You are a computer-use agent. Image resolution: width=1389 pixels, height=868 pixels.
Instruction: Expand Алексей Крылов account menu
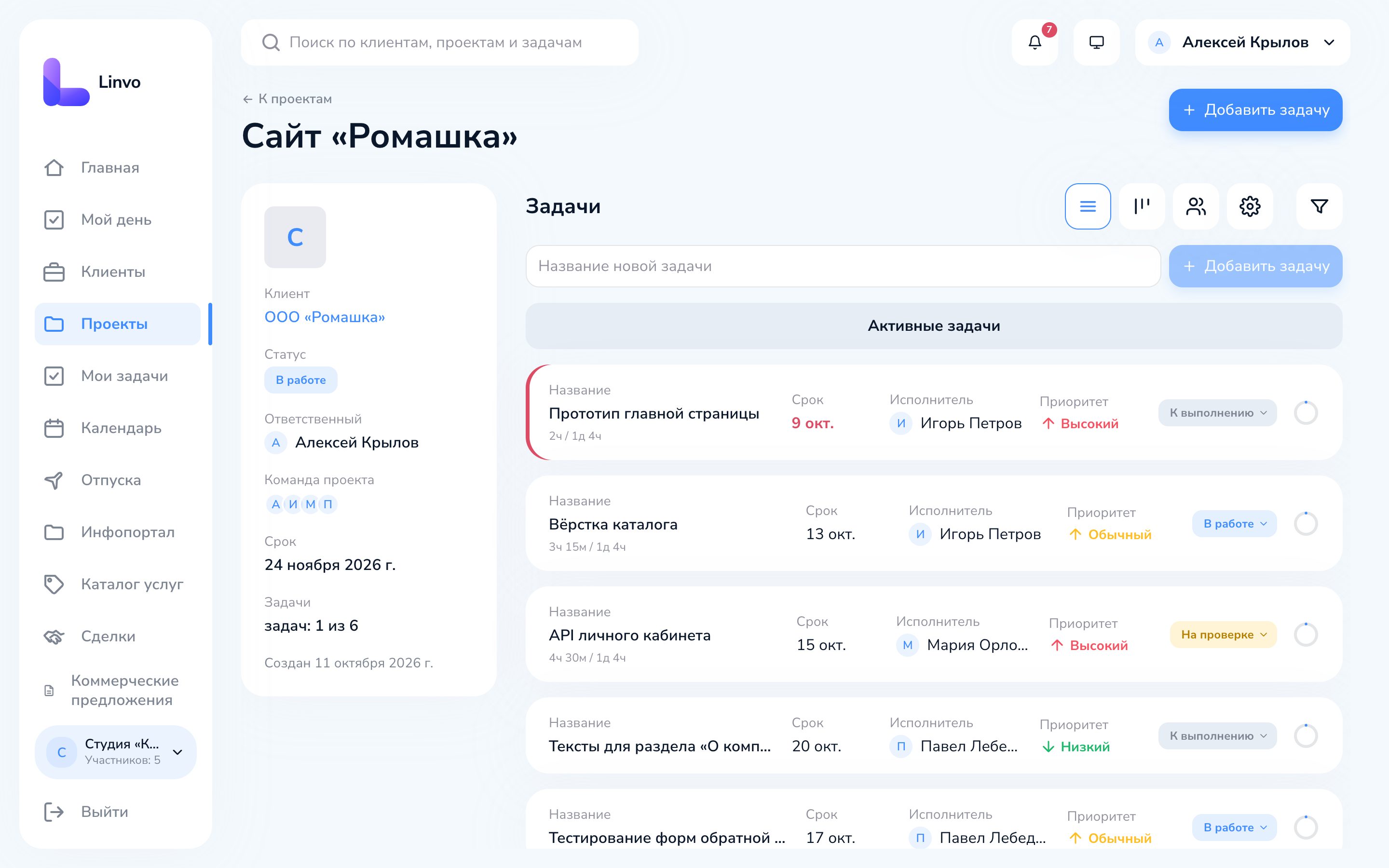point(1243,42)
